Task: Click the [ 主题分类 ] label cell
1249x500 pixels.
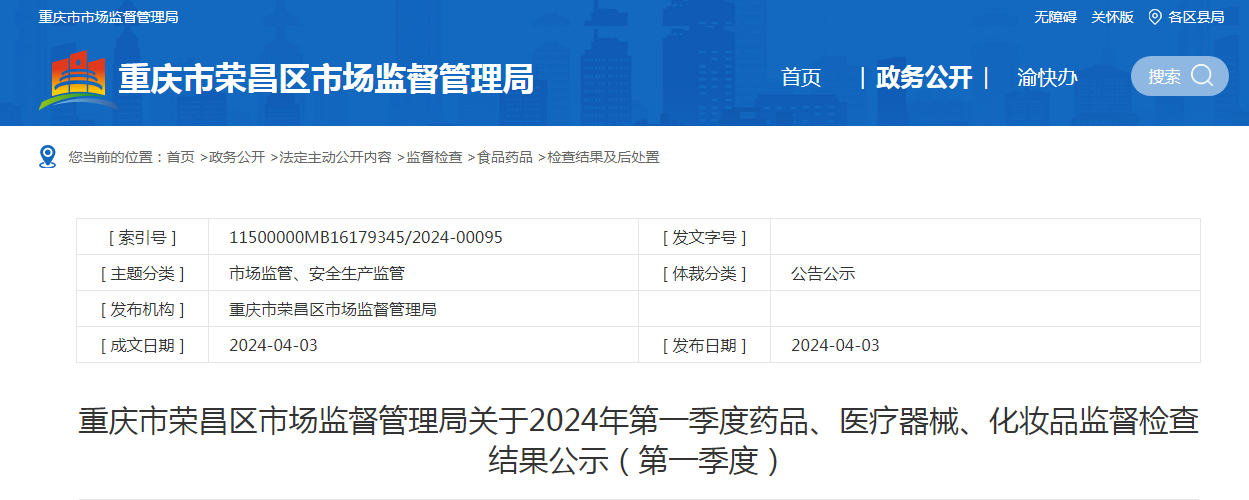Action: pos(143,273)
